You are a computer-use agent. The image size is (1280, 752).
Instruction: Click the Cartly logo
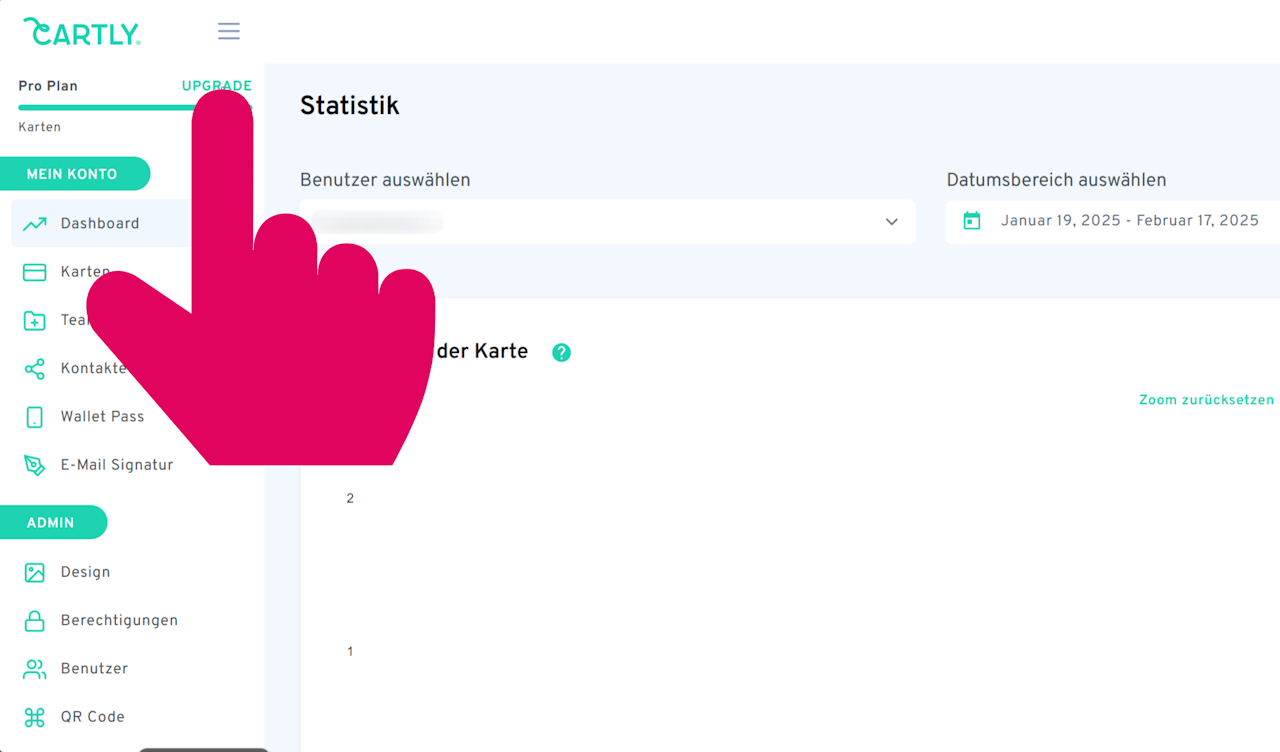(x=82, y=32)
